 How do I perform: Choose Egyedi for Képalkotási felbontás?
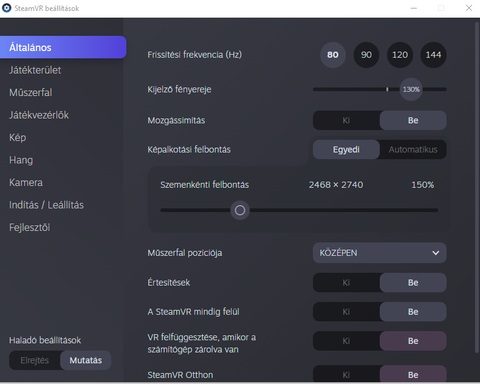[x=346, y=149]
